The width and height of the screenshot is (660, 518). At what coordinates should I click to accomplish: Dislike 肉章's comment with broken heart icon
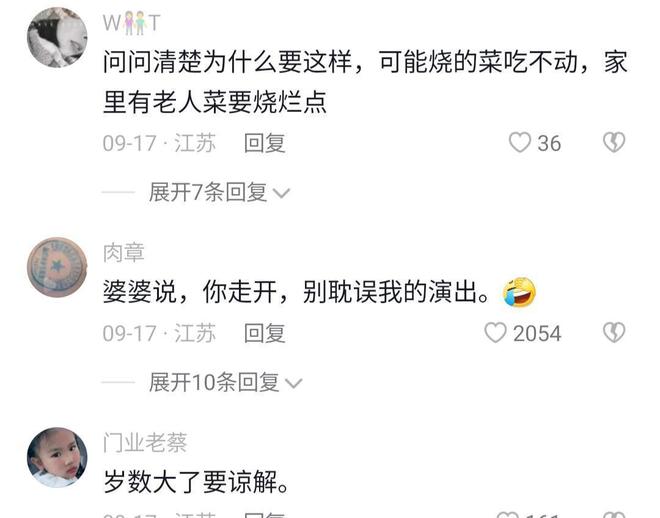point(614,332)
